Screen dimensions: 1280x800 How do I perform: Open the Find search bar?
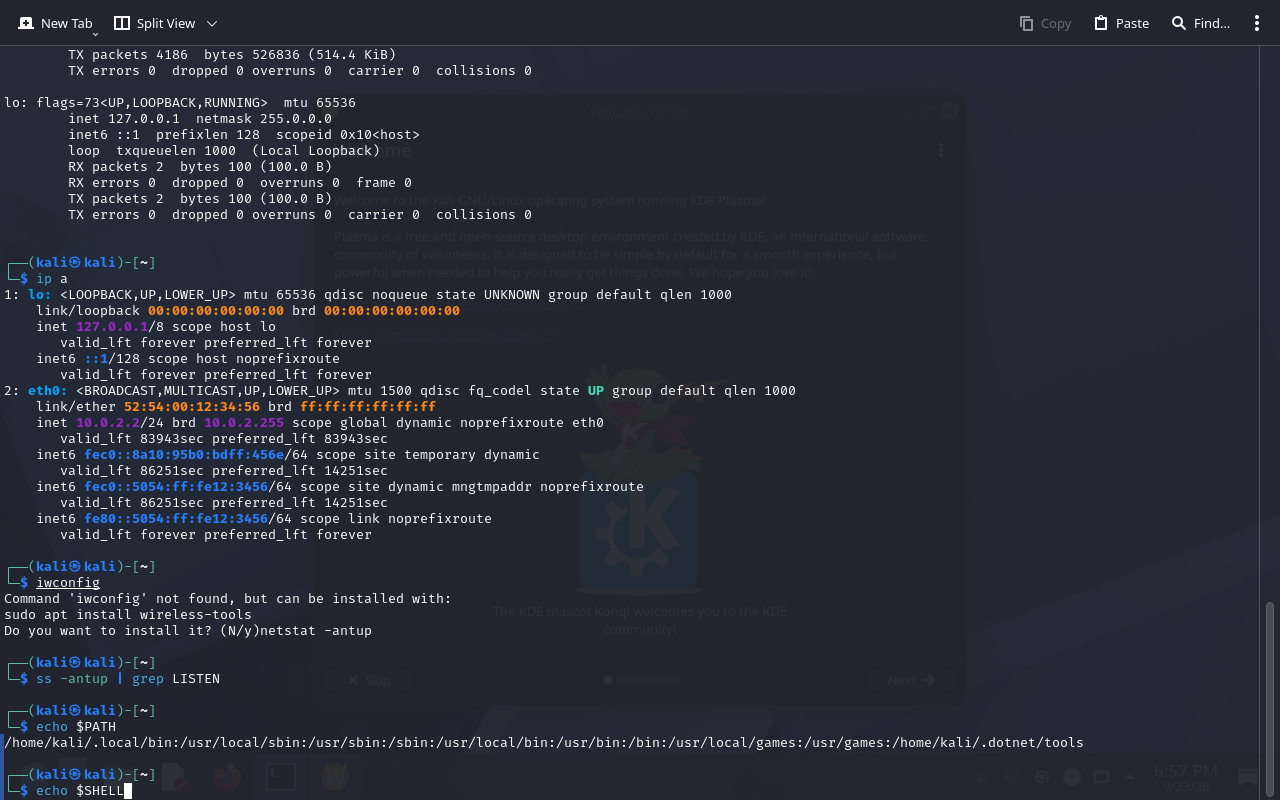click(1201, 23)
